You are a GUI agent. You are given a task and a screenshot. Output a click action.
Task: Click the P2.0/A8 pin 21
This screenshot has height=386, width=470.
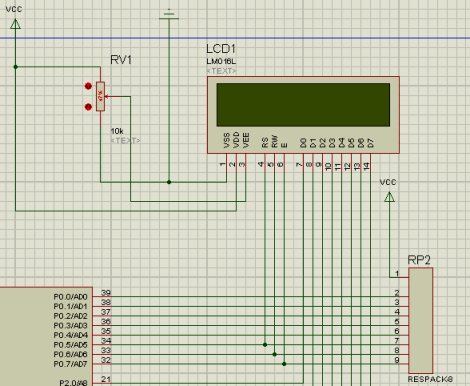pyautogui.click(x=106, y=382)
